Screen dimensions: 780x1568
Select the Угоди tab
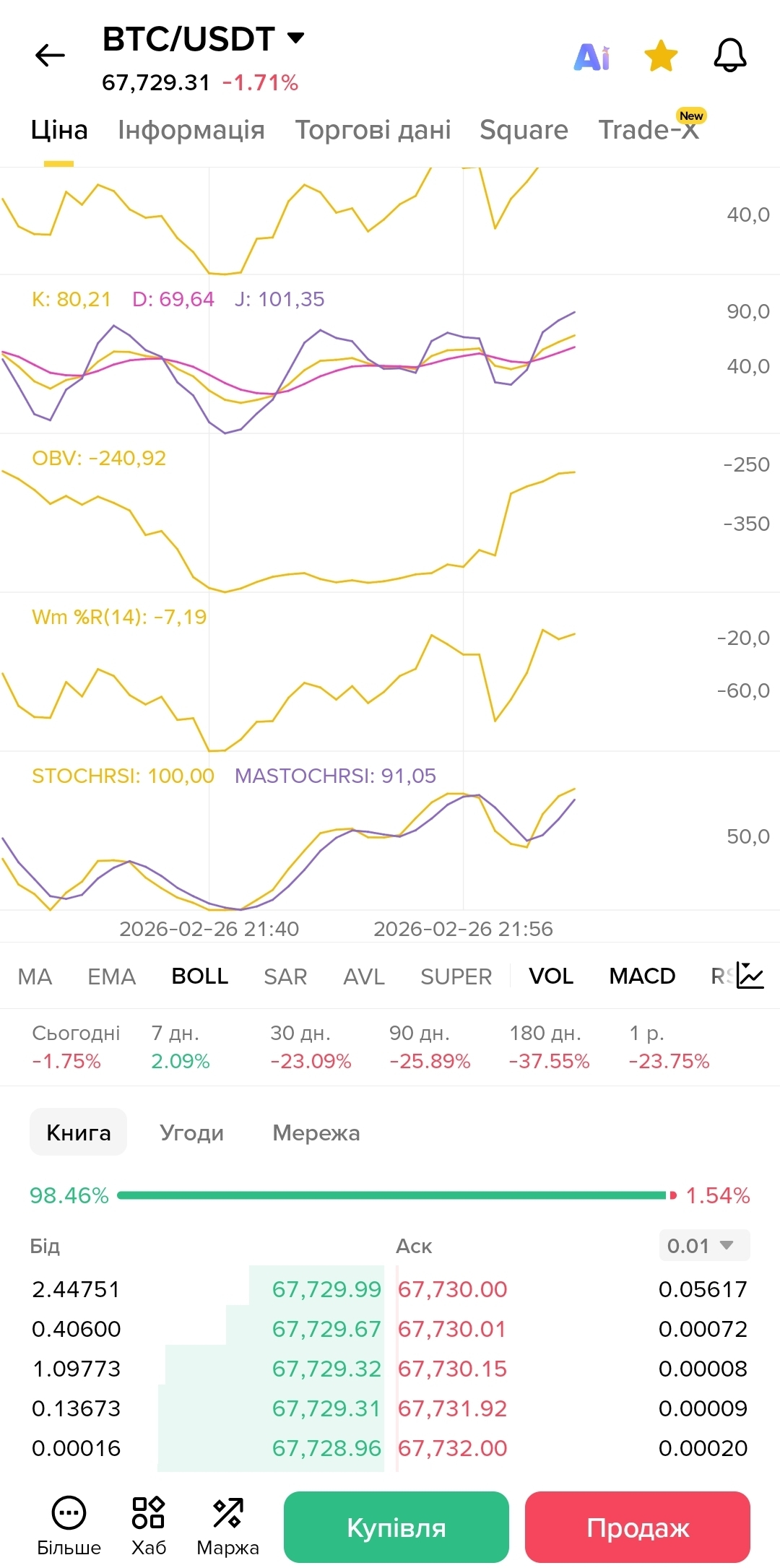[191, 1132]
